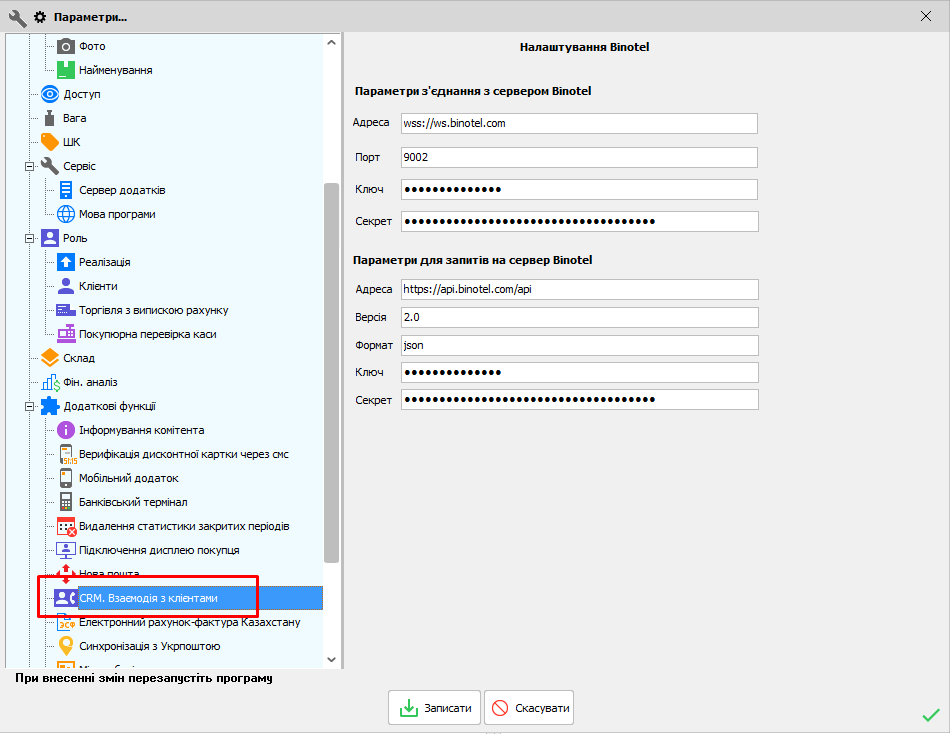
Task: Click the Формат field containing json
Action: click(579, 345)
